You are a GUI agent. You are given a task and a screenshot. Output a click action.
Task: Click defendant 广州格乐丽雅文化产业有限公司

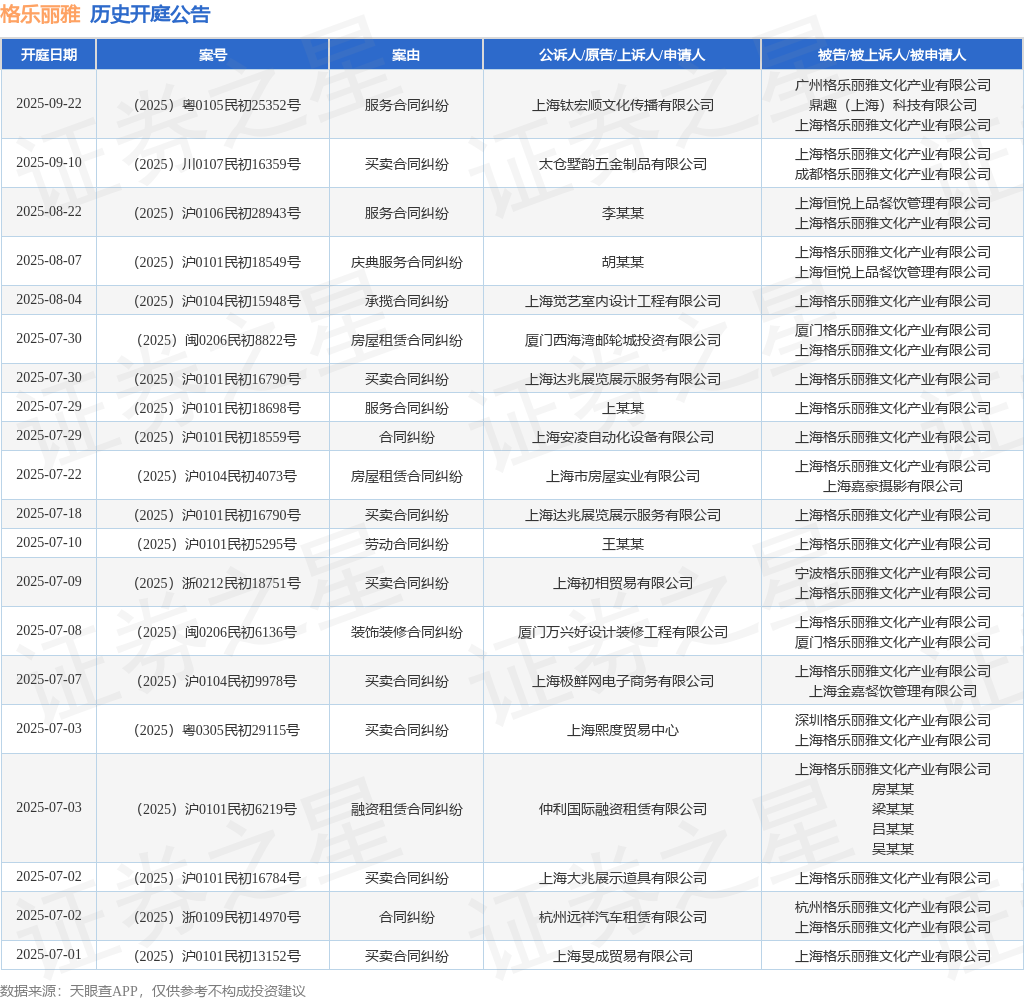(893, 85)
